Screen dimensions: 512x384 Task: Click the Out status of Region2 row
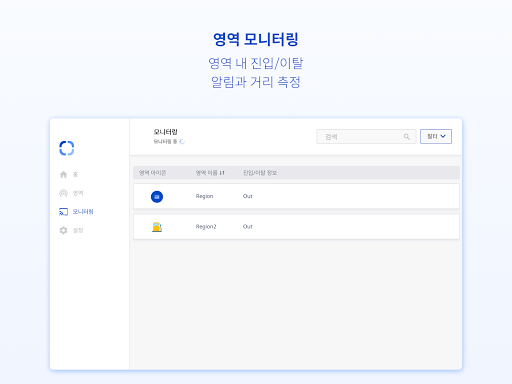coord(248,227)
